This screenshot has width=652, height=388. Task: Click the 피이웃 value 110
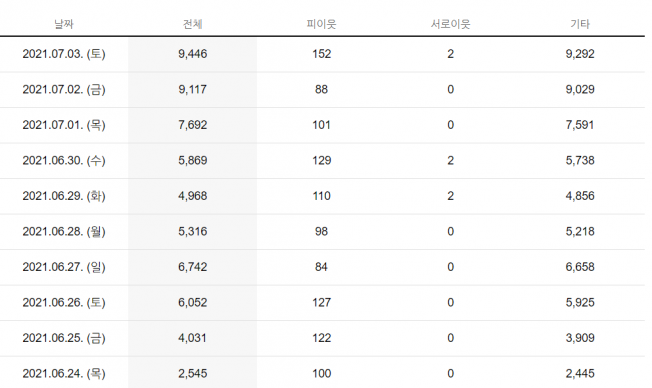(x=321, y=196)
